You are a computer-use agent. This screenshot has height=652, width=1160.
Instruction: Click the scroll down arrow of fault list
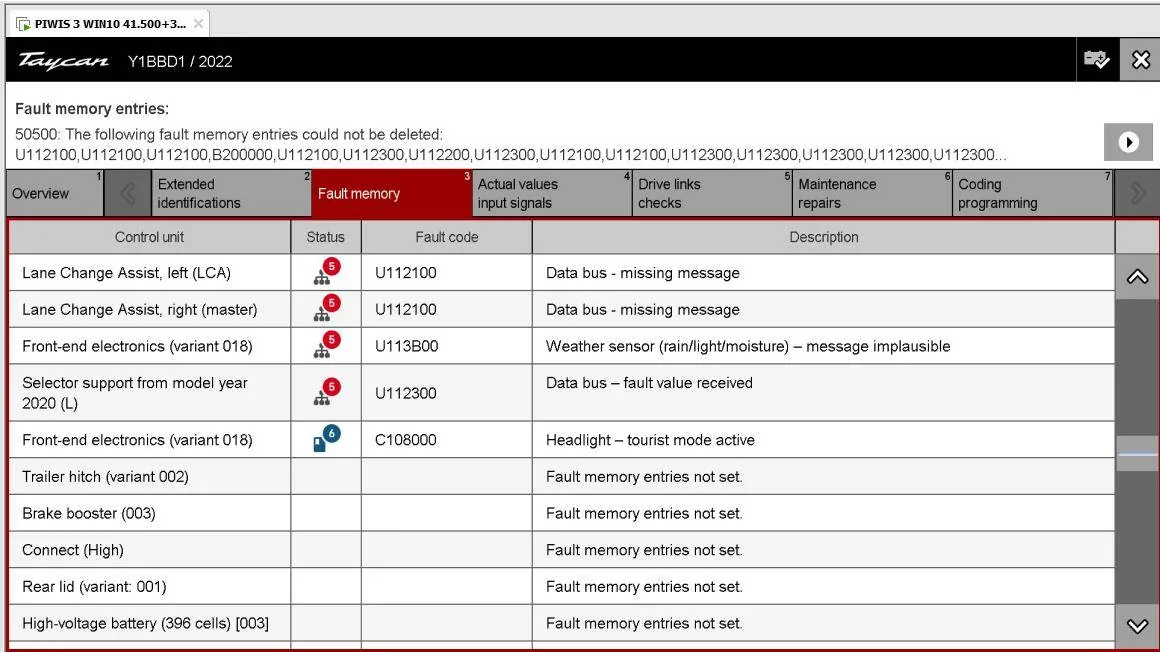tap(1137, 626)
